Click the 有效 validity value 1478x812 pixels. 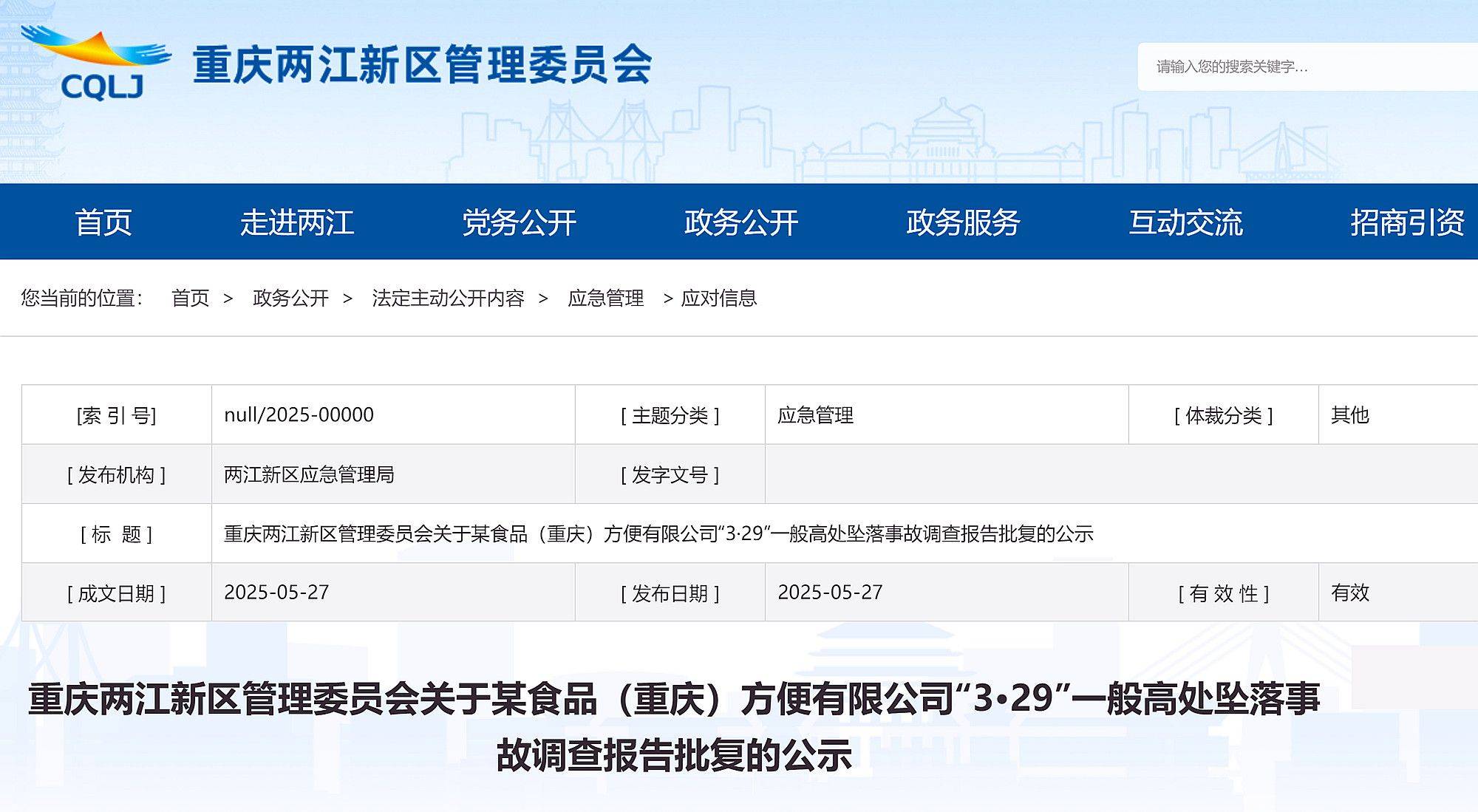coord(1350,593)
